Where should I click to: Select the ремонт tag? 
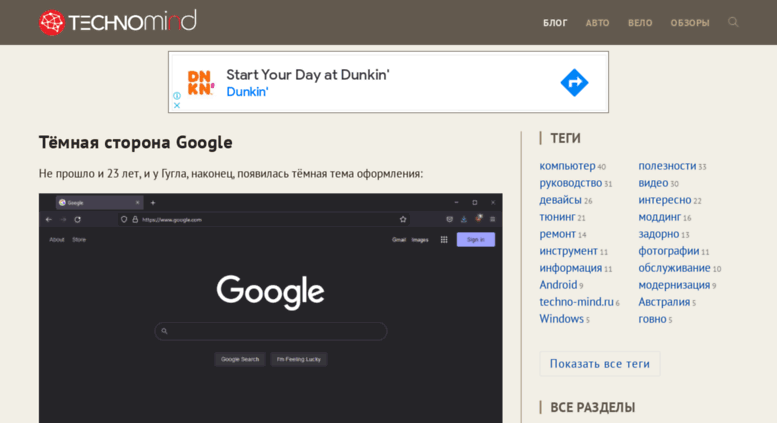tap(557, 234)
